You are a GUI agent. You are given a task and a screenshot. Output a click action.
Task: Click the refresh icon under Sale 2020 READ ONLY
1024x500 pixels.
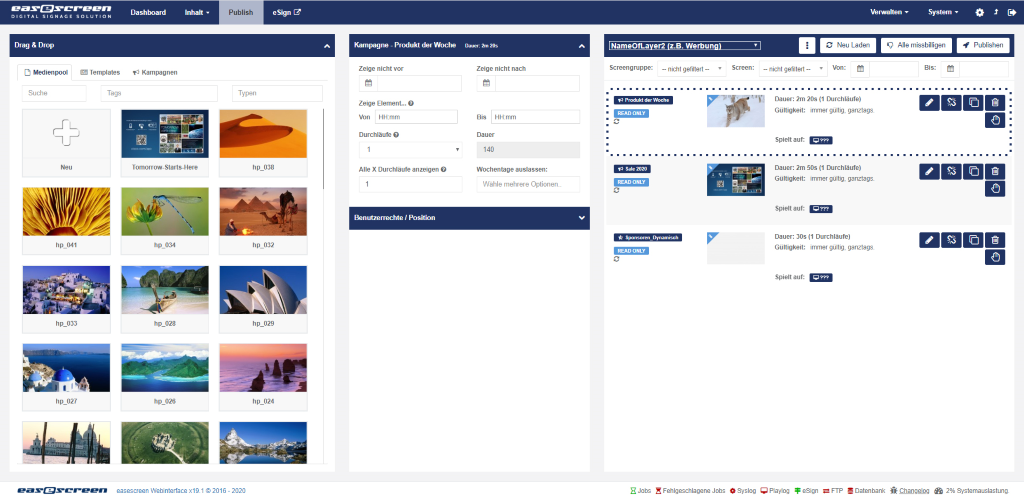[617, 190]
